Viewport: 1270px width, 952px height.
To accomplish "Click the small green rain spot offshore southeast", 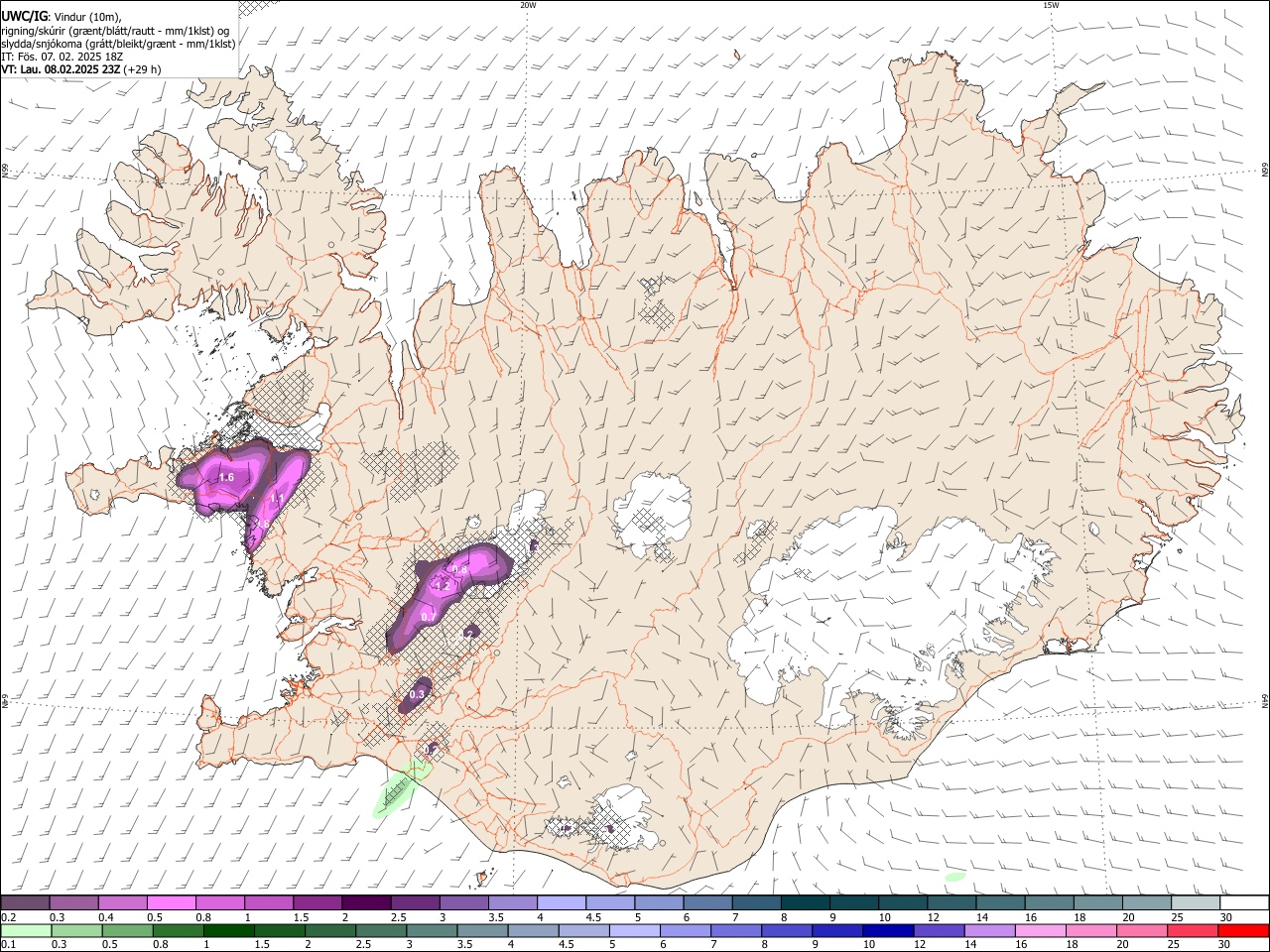I will tap(955, 877).
